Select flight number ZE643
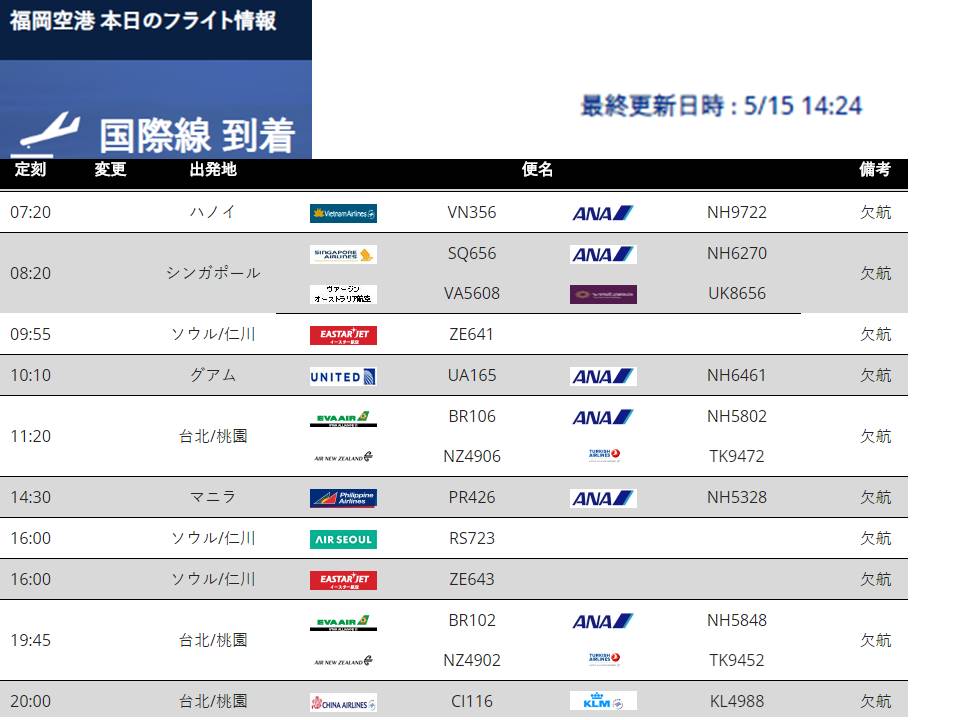This screenshot has height=720, width=960. [471, 579]
